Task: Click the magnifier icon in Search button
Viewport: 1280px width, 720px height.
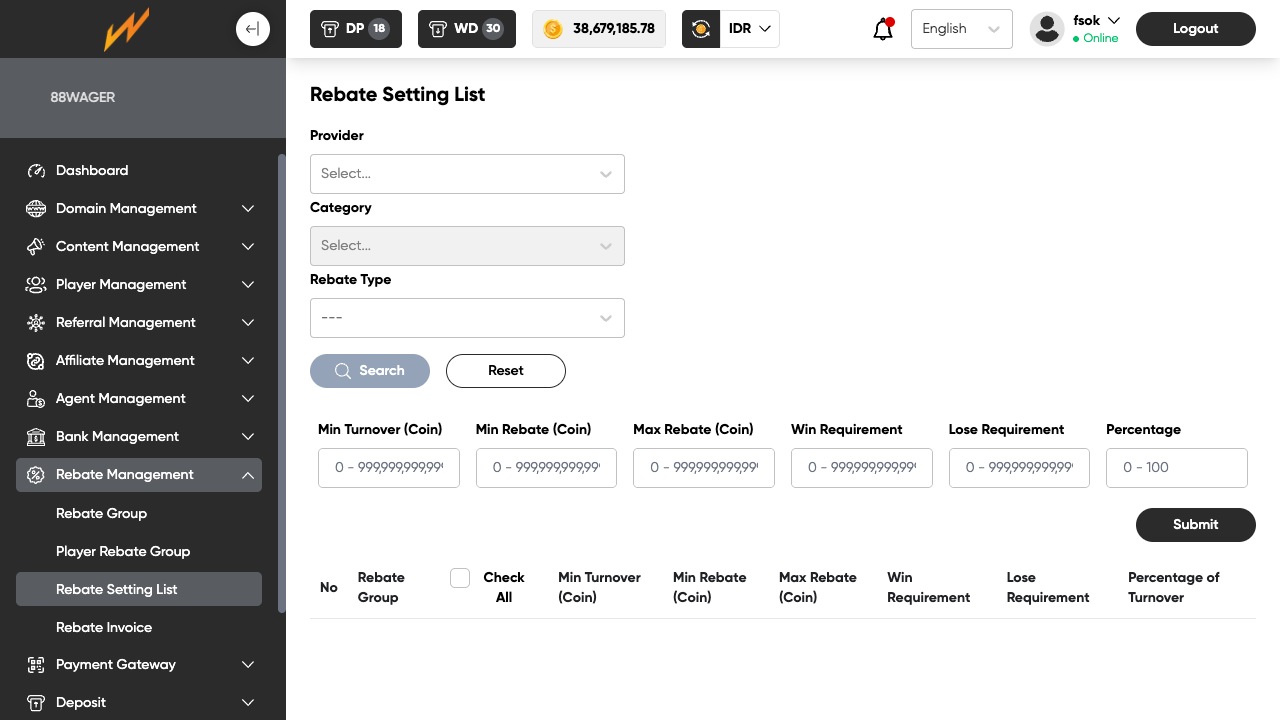Action: tap(343, 371)
